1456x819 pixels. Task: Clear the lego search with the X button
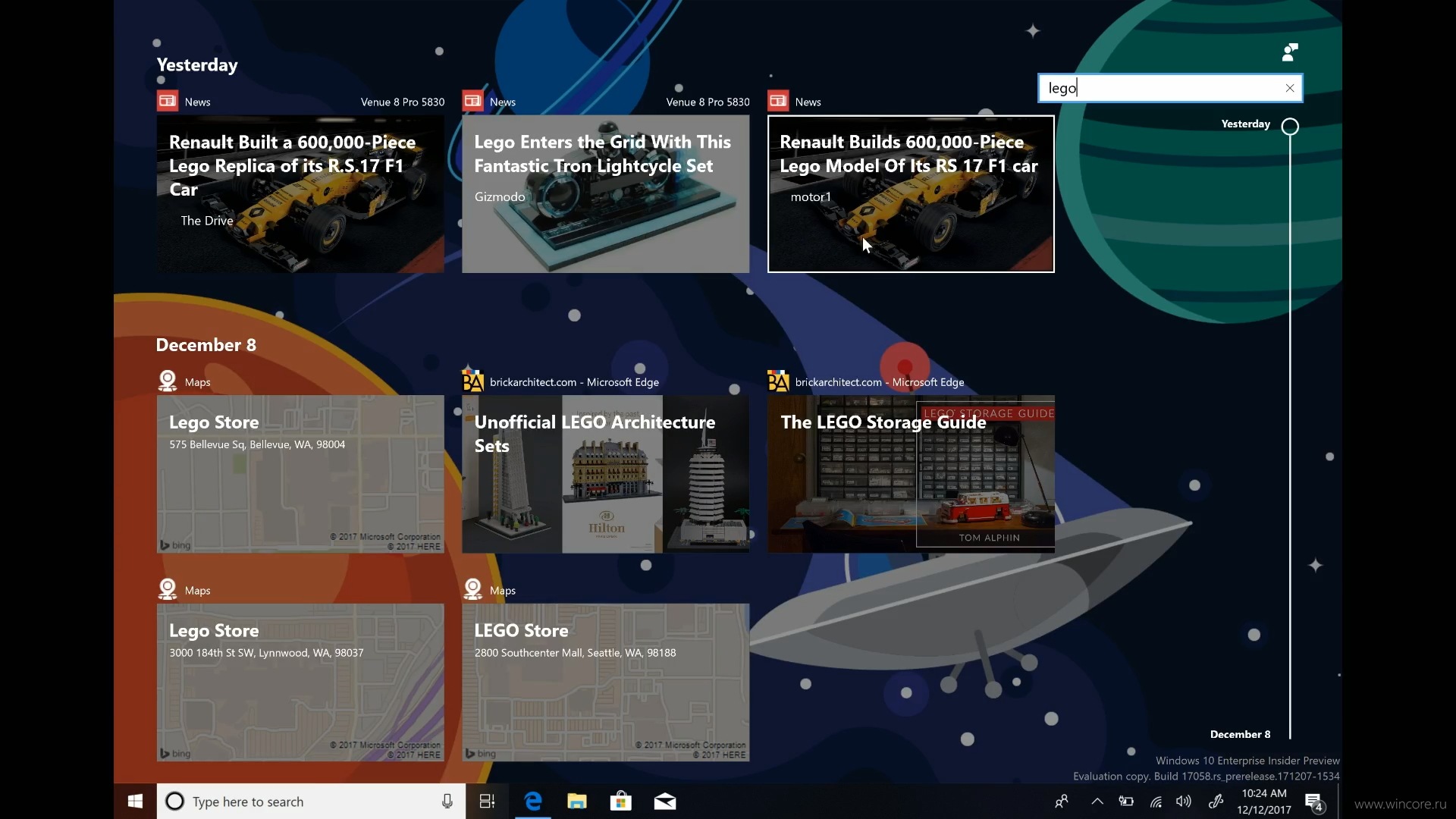1289,88
